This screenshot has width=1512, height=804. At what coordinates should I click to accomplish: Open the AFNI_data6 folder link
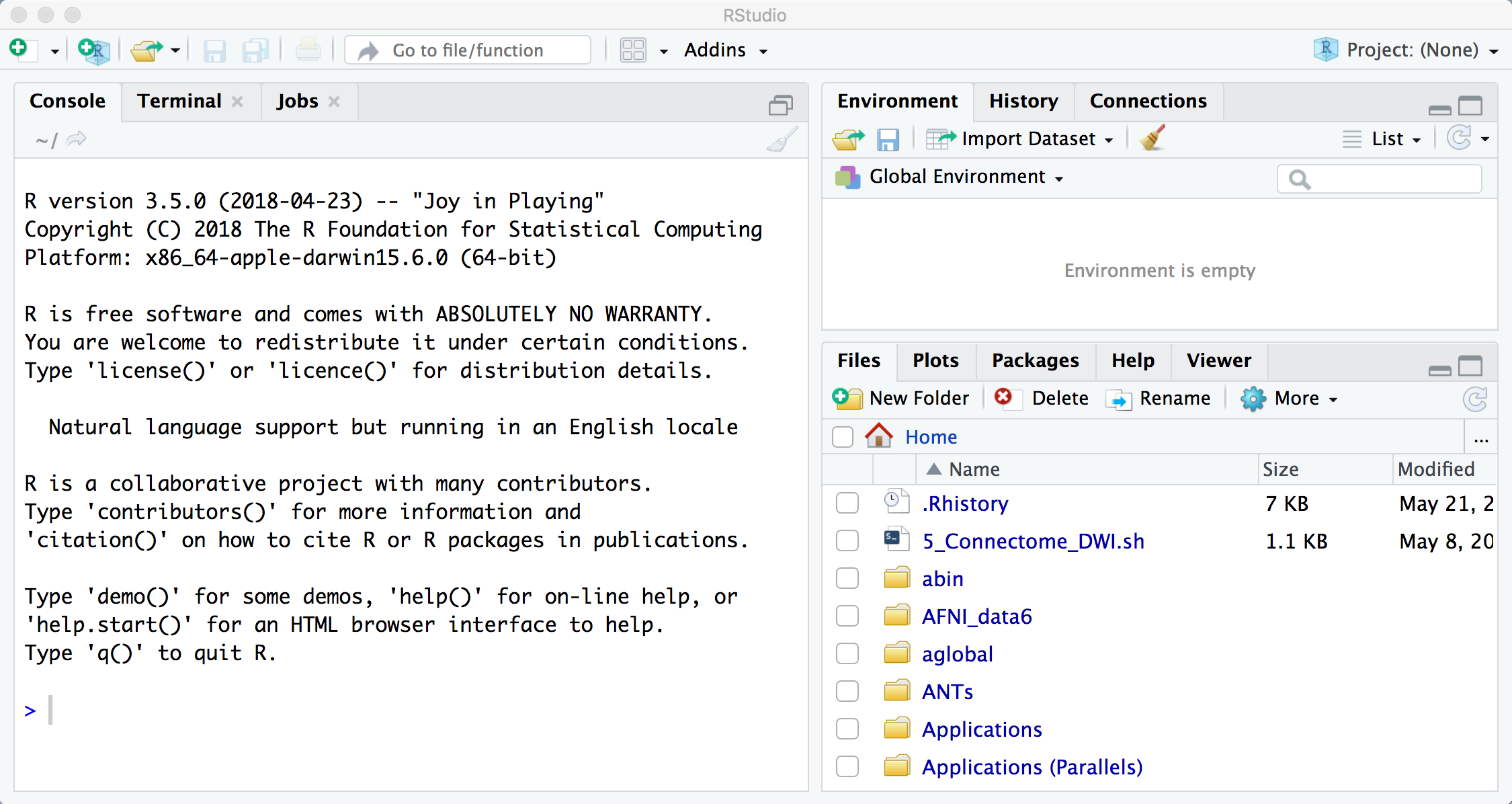click(976, 616)
